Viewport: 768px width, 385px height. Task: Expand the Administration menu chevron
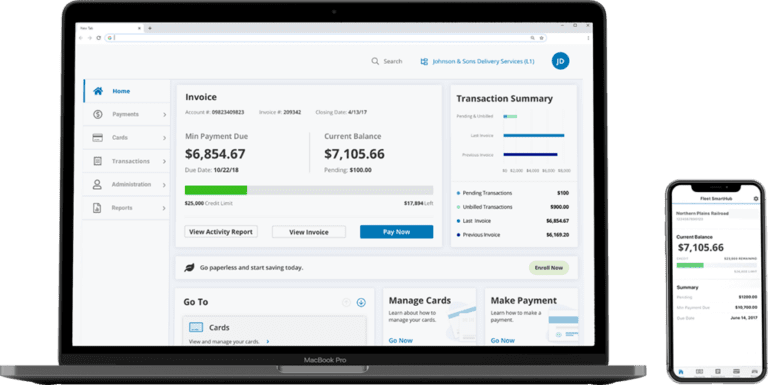165,185
